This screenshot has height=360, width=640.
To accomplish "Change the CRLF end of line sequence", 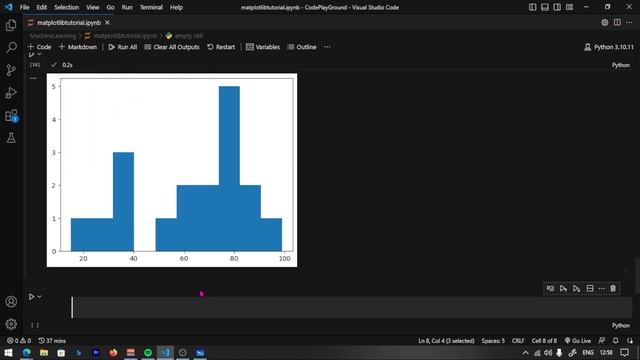I will coord(518,340).
